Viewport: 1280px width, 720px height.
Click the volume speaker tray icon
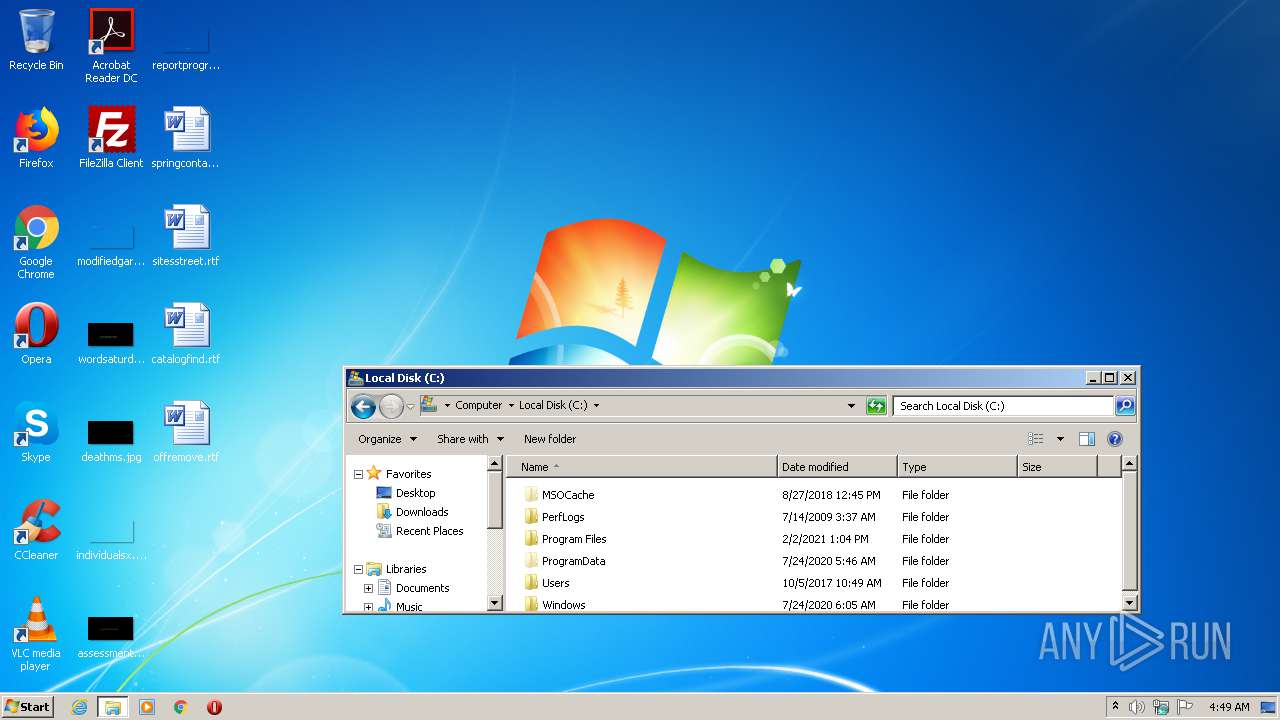[1137, 707]
